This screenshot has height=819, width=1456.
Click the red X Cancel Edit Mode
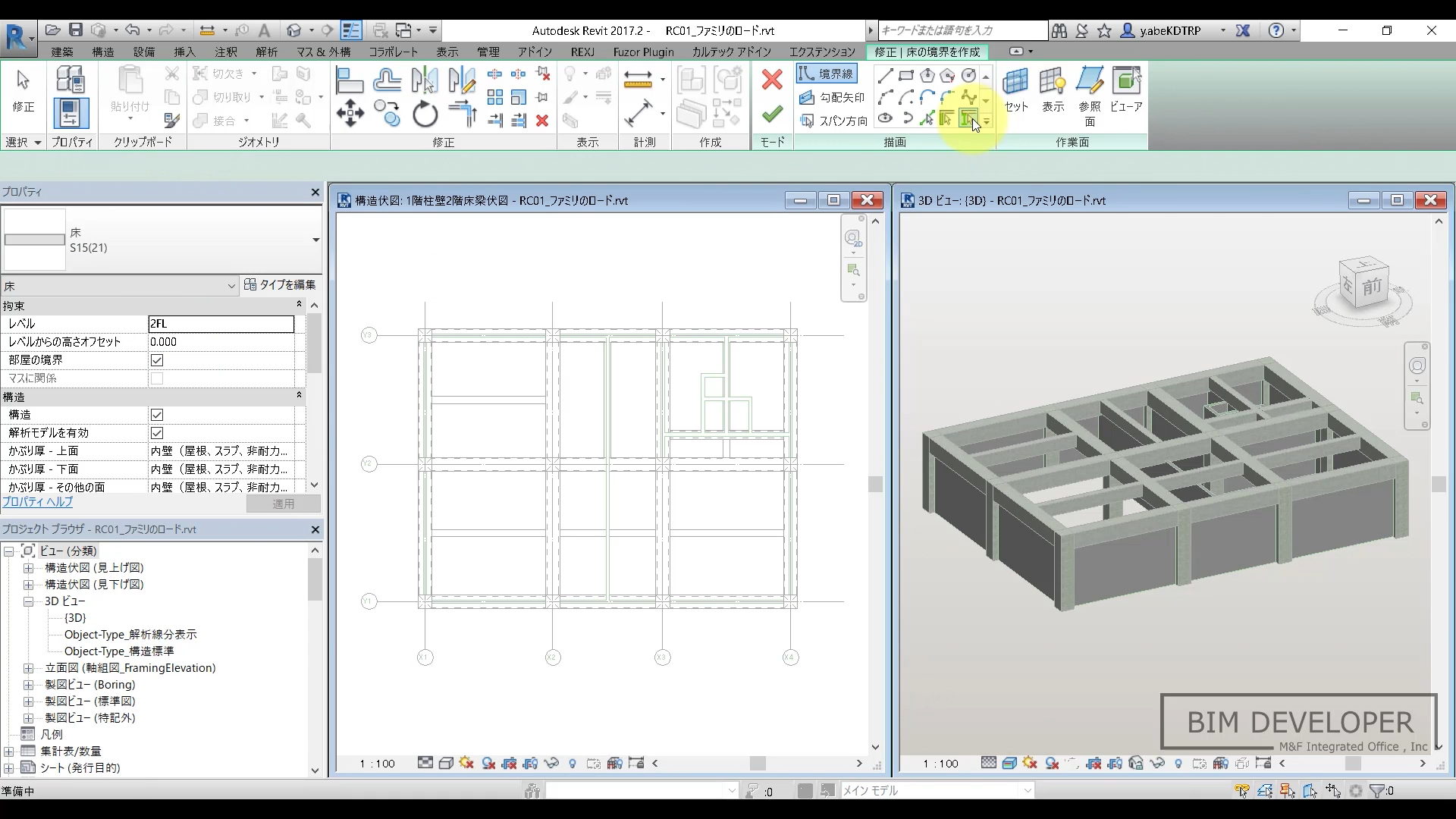click(772, 80)
